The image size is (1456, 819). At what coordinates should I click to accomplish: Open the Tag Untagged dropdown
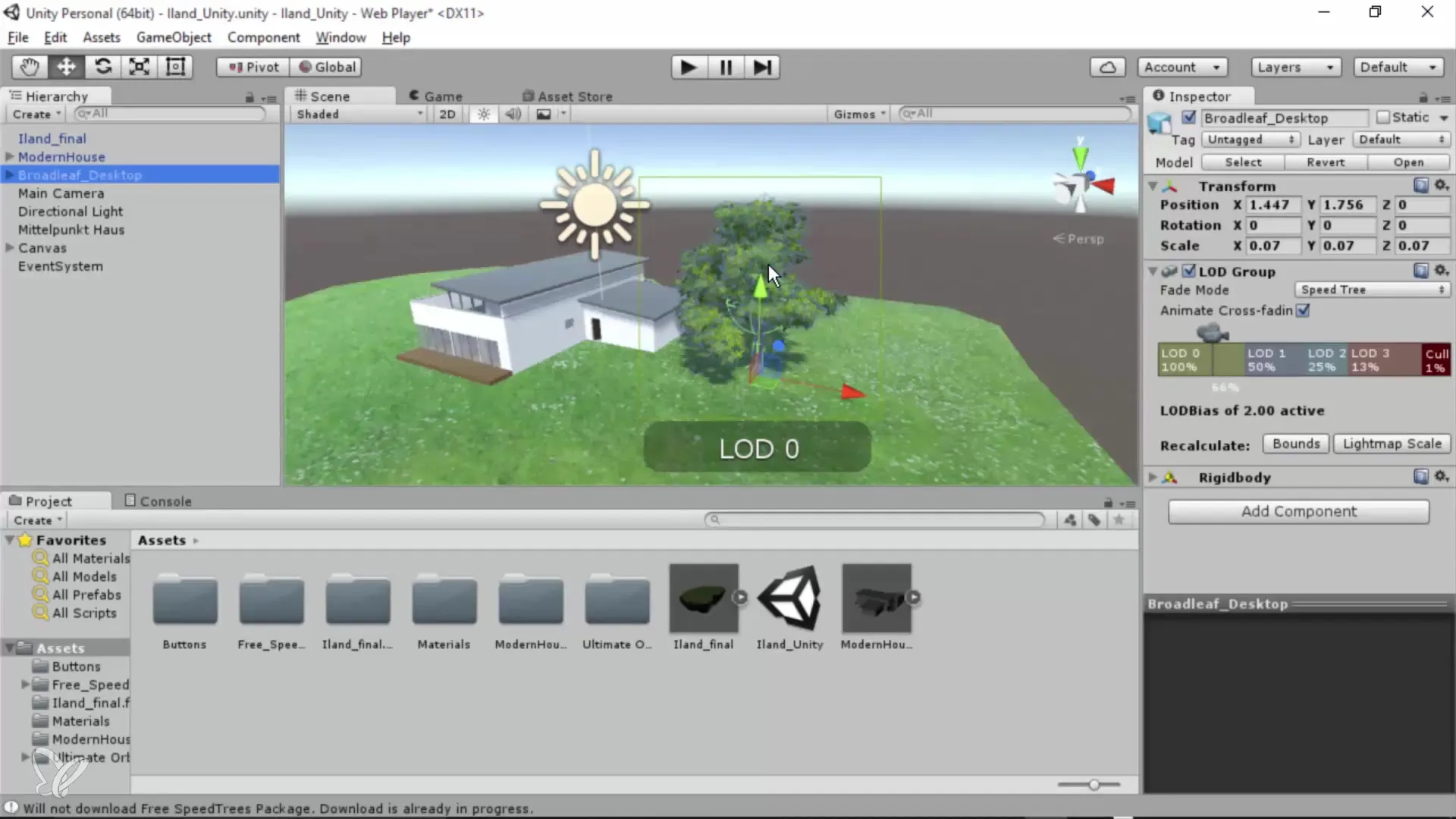coord(1250,140)
